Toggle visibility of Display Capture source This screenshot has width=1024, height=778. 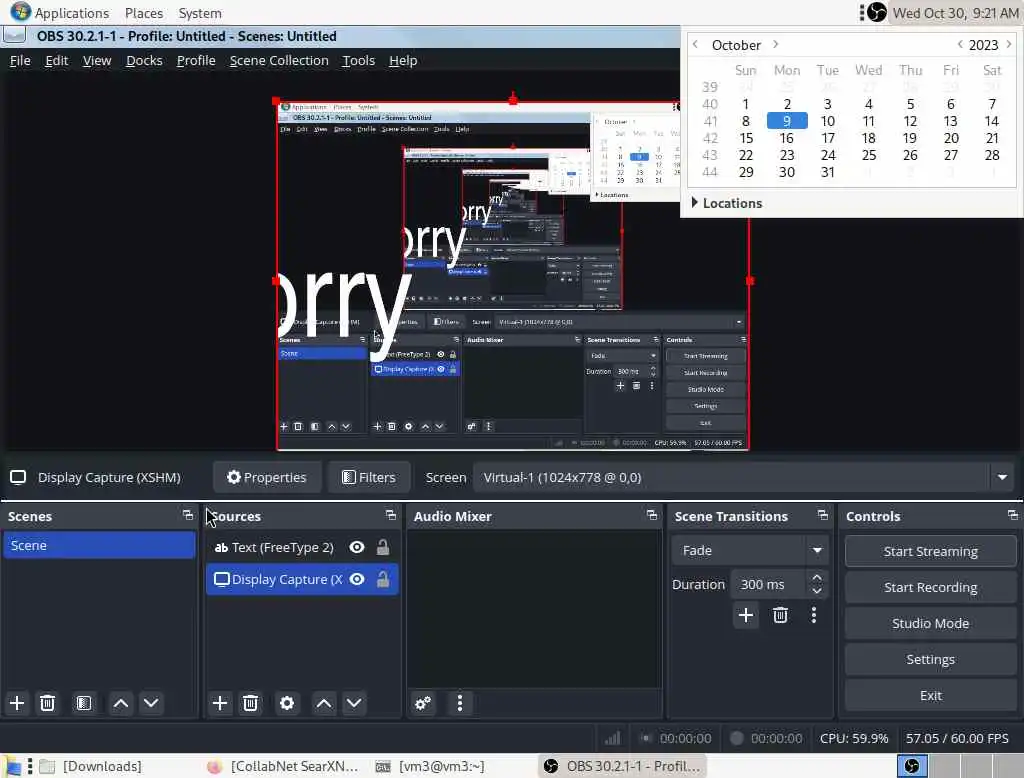pos(357,579)
